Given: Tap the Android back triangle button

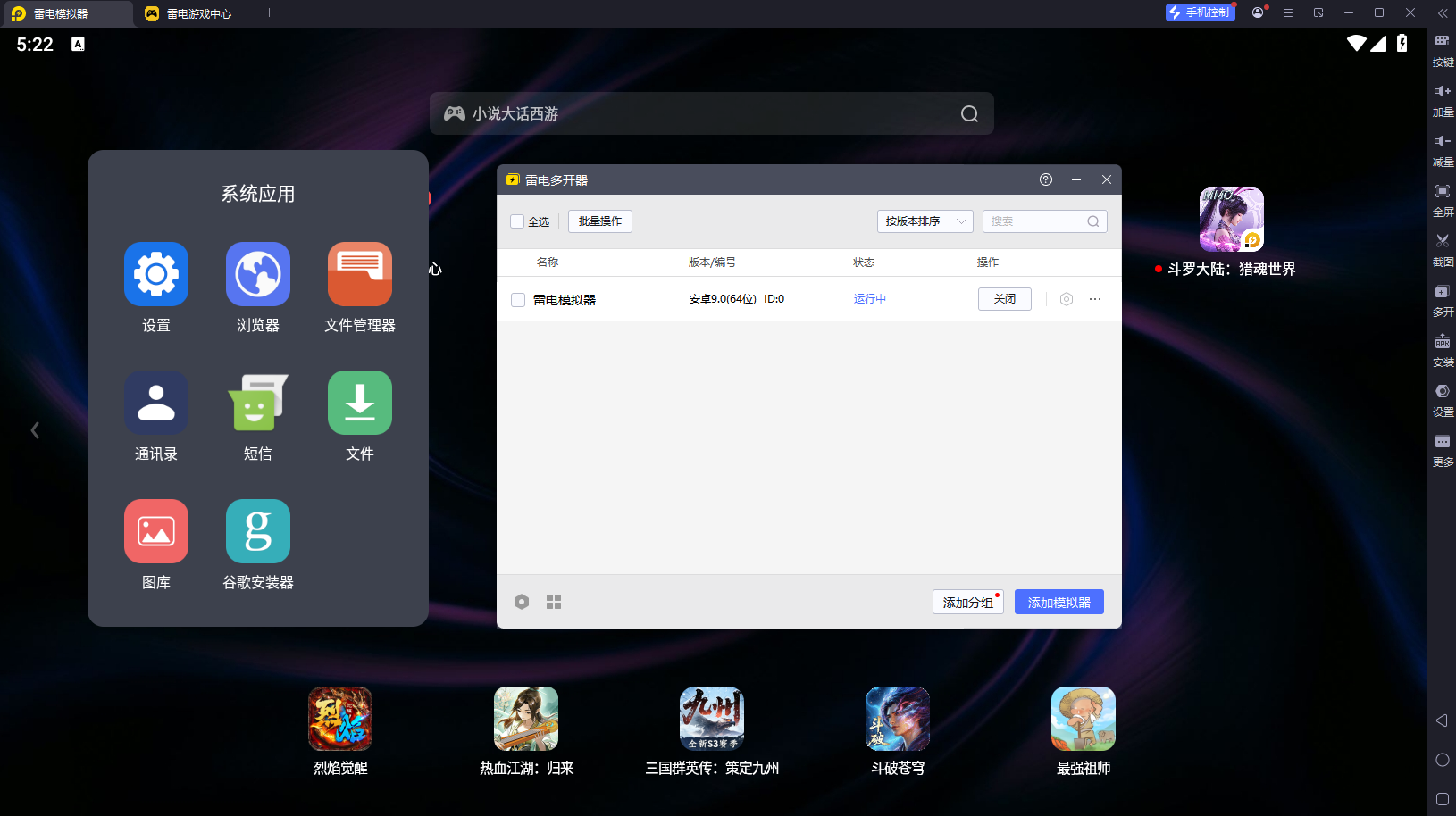Looking at the screenshot, I should [x=1442, y=720].
